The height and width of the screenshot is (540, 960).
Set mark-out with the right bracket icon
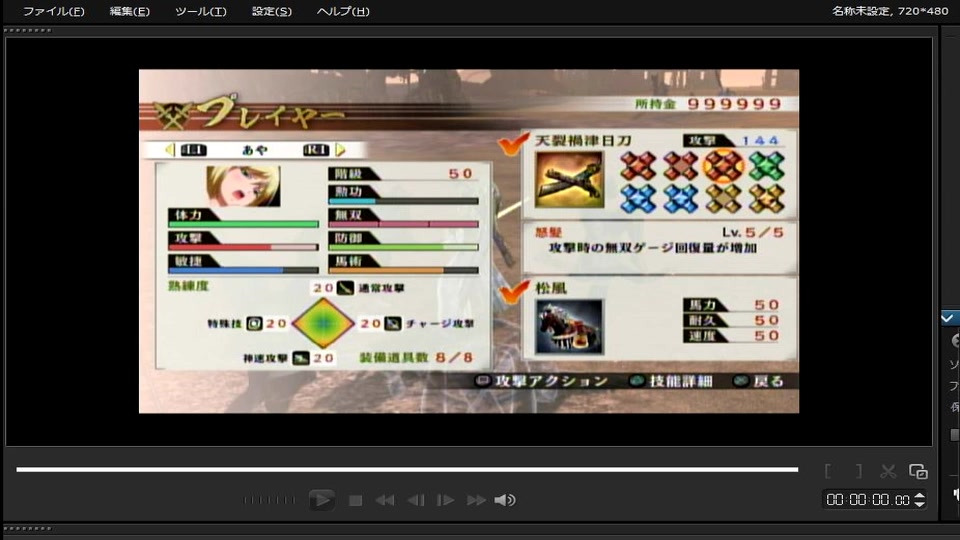coord(858,471)
